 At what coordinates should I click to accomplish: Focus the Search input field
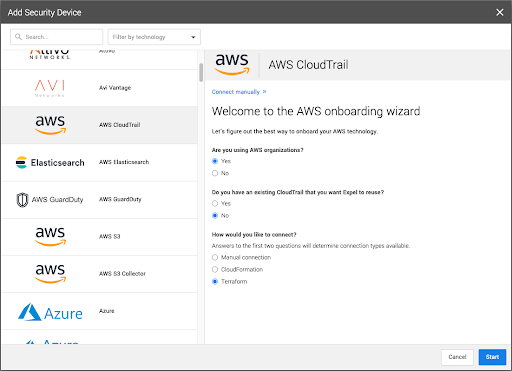coord(57,37)
